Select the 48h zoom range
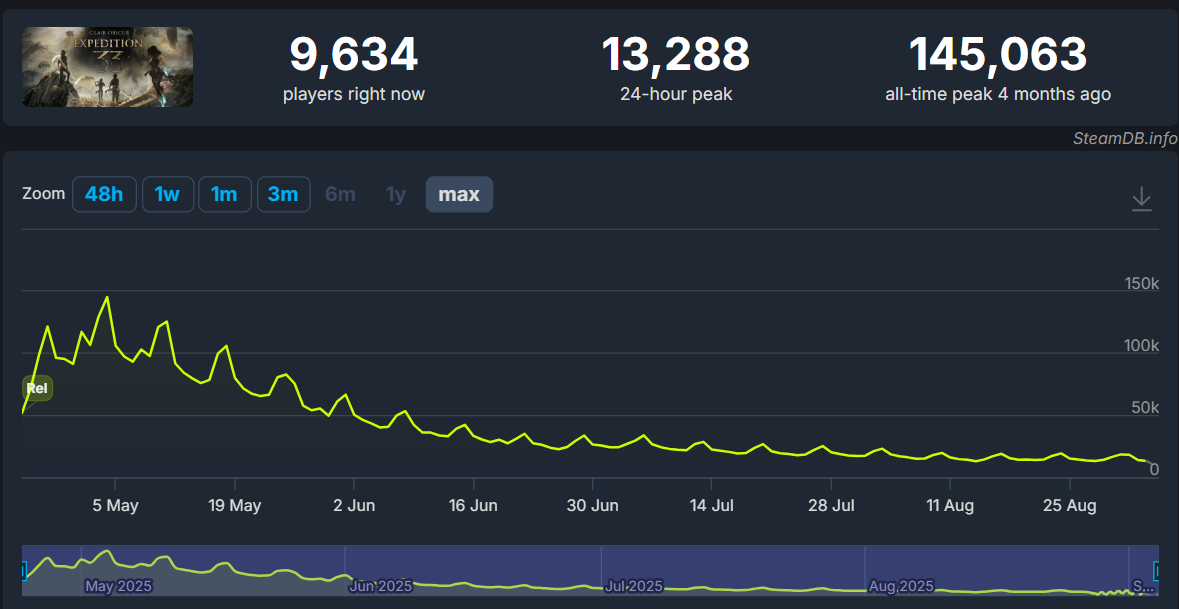Image resolution: width=1179 pixels, height=609 pixels. point(104,194)
